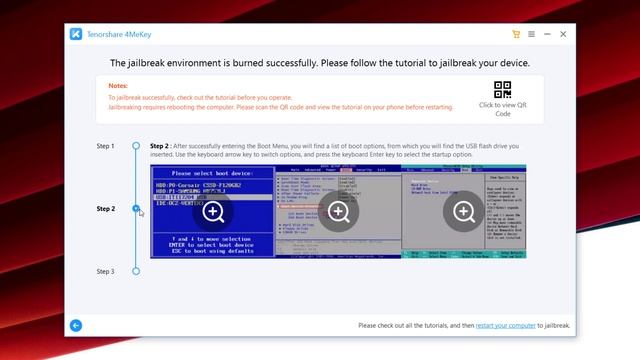Zoom the right gray BIOS boot screenshot
640x360 pixels.
pos(463,211)
